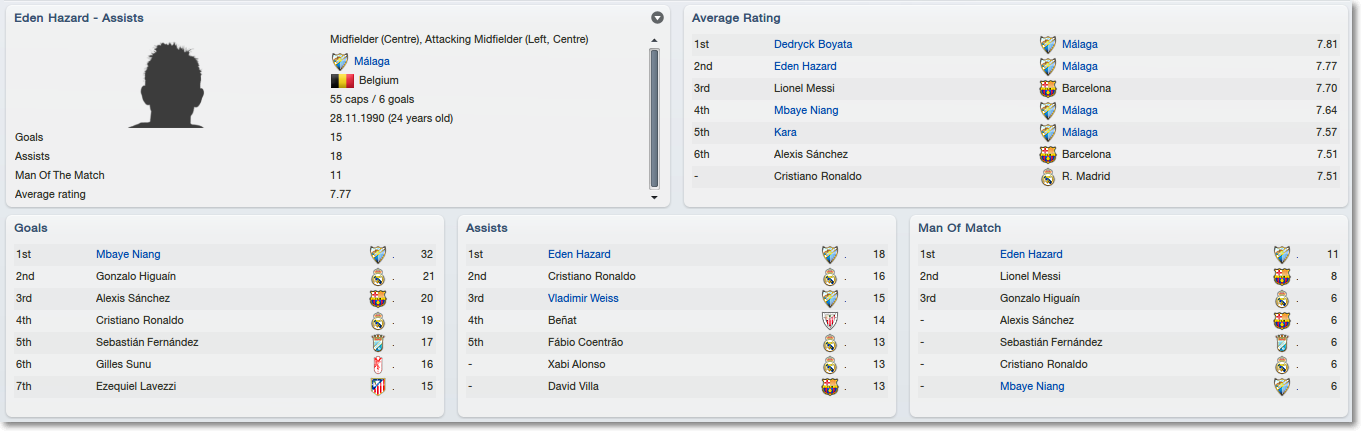Click Belgium flag icon in player profile
Image resolution: width=1361 pixels, height=431 pixels.
(x=341, y=80)
